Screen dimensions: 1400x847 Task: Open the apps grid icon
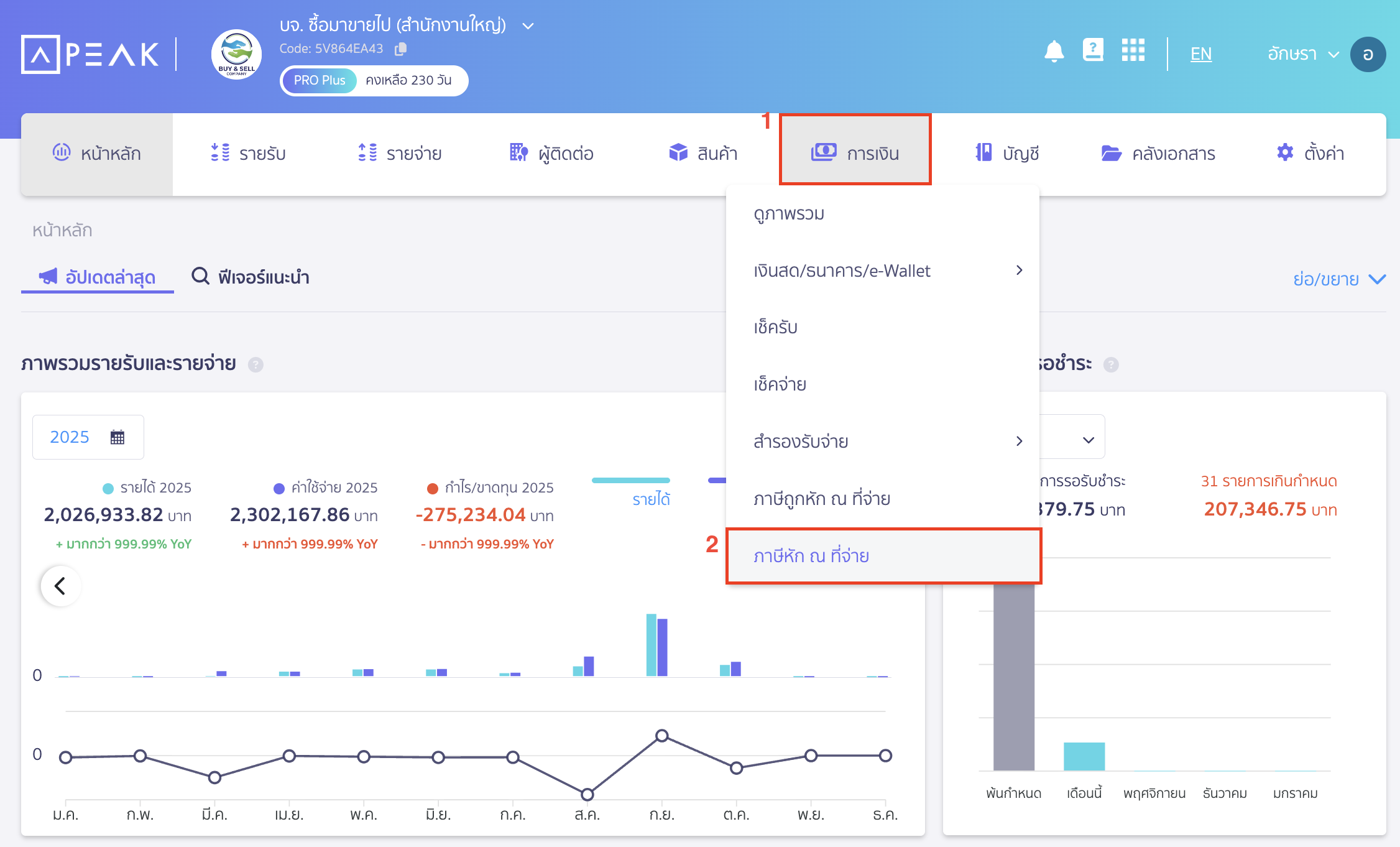click(x=1133, y=50)
